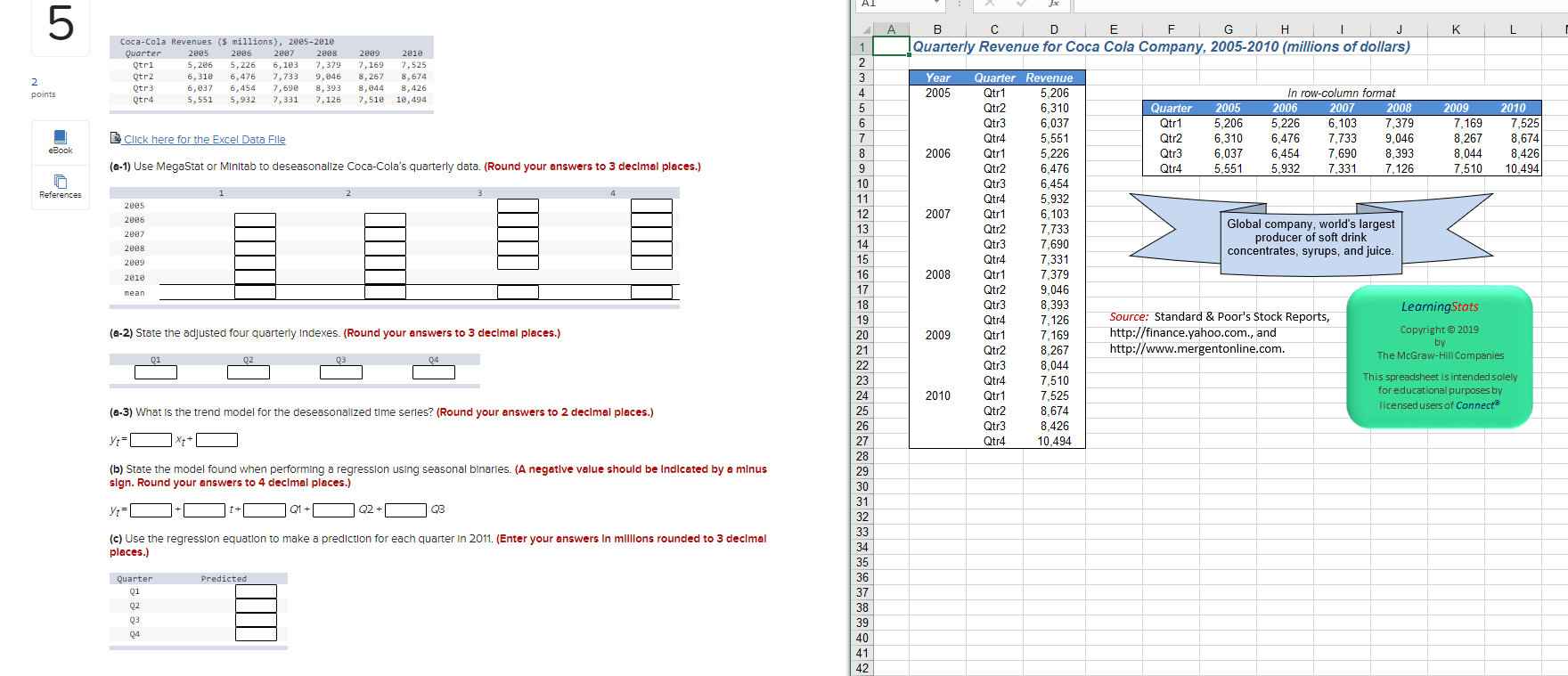The width and height of the screenshot is (1568, 676).
Task: Click the fx insert function icon in Excel
Action: tap(1054, 4)
